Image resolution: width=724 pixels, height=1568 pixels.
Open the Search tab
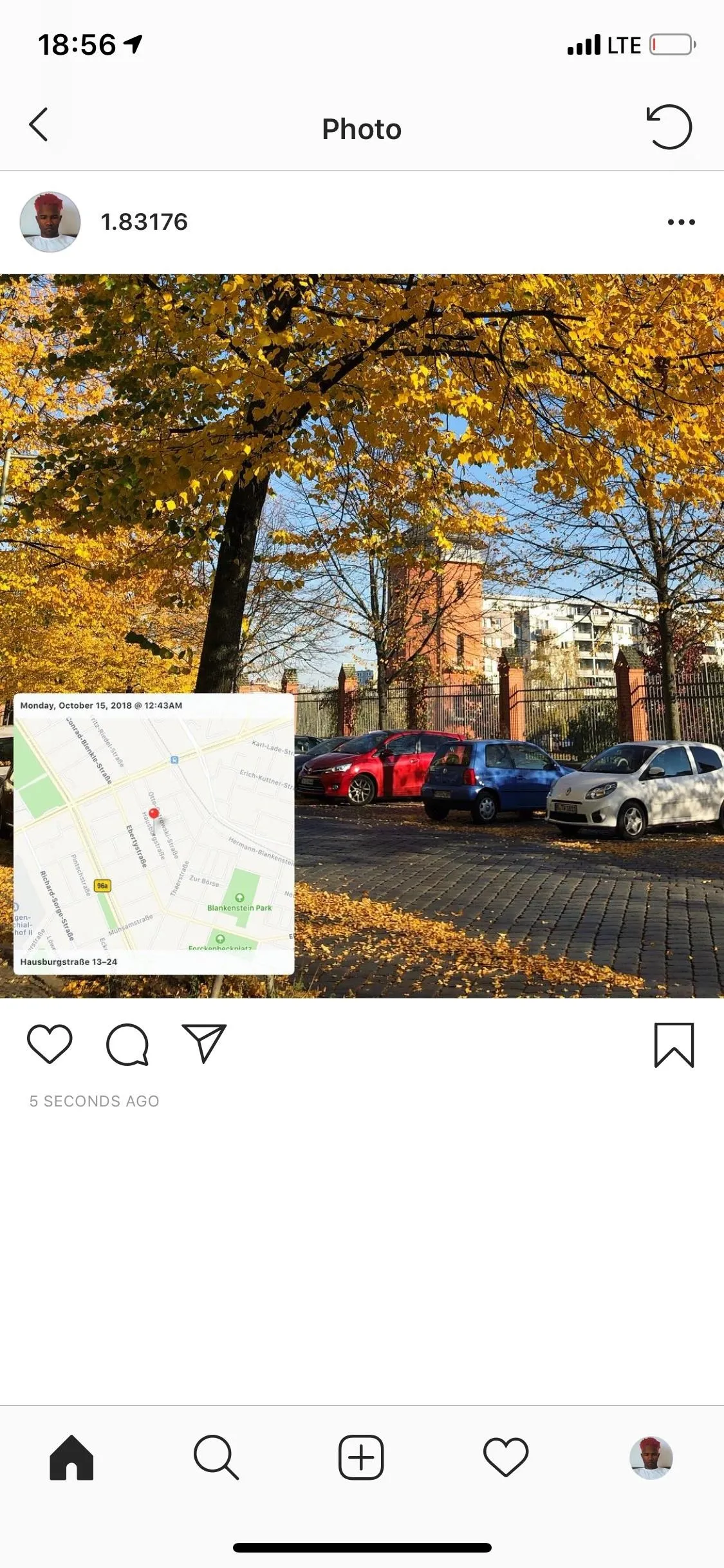216,1457
